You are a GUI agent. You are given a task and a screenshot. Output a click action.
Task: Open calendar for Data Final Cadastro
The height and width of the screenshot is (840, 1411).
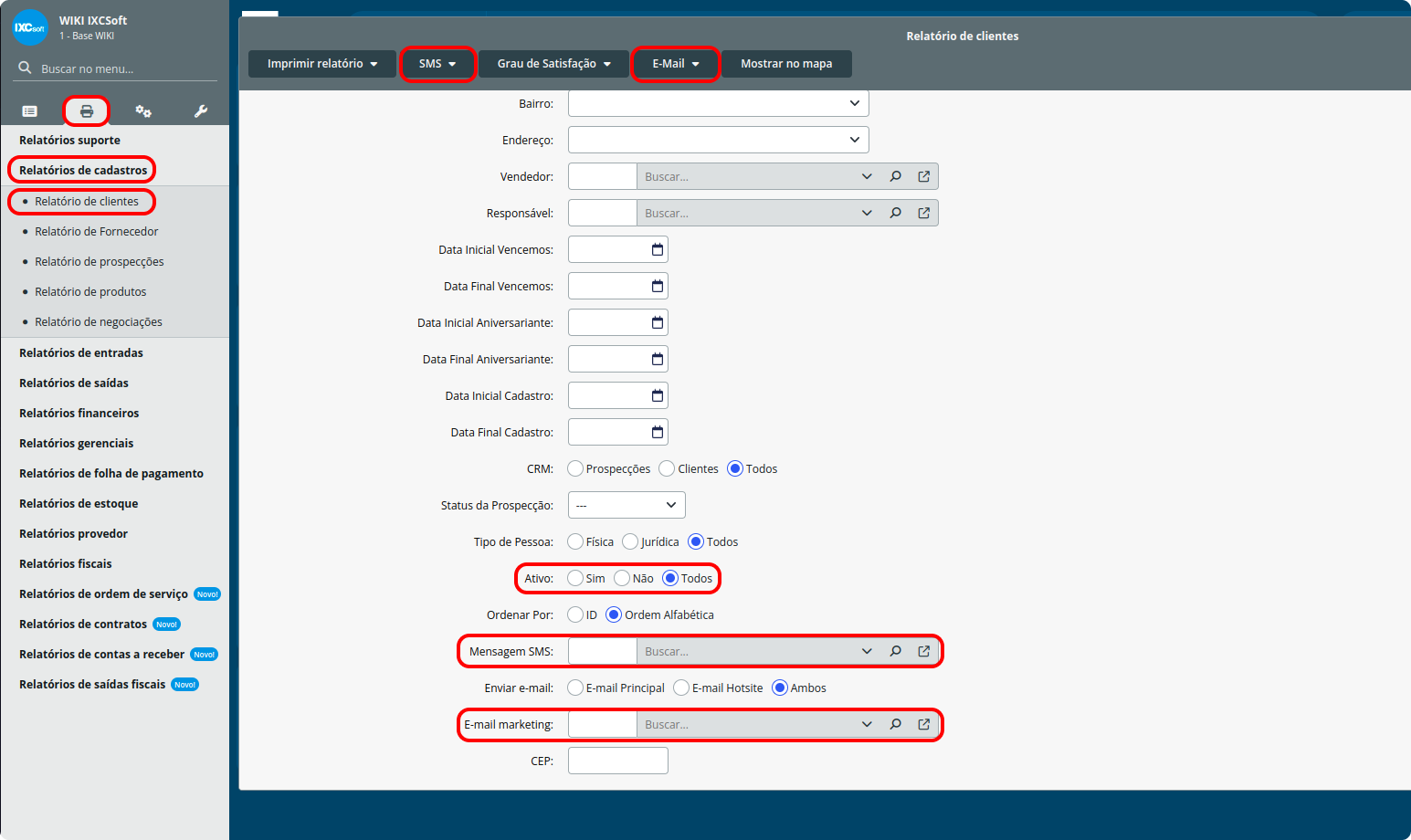[x=658, y=432]
